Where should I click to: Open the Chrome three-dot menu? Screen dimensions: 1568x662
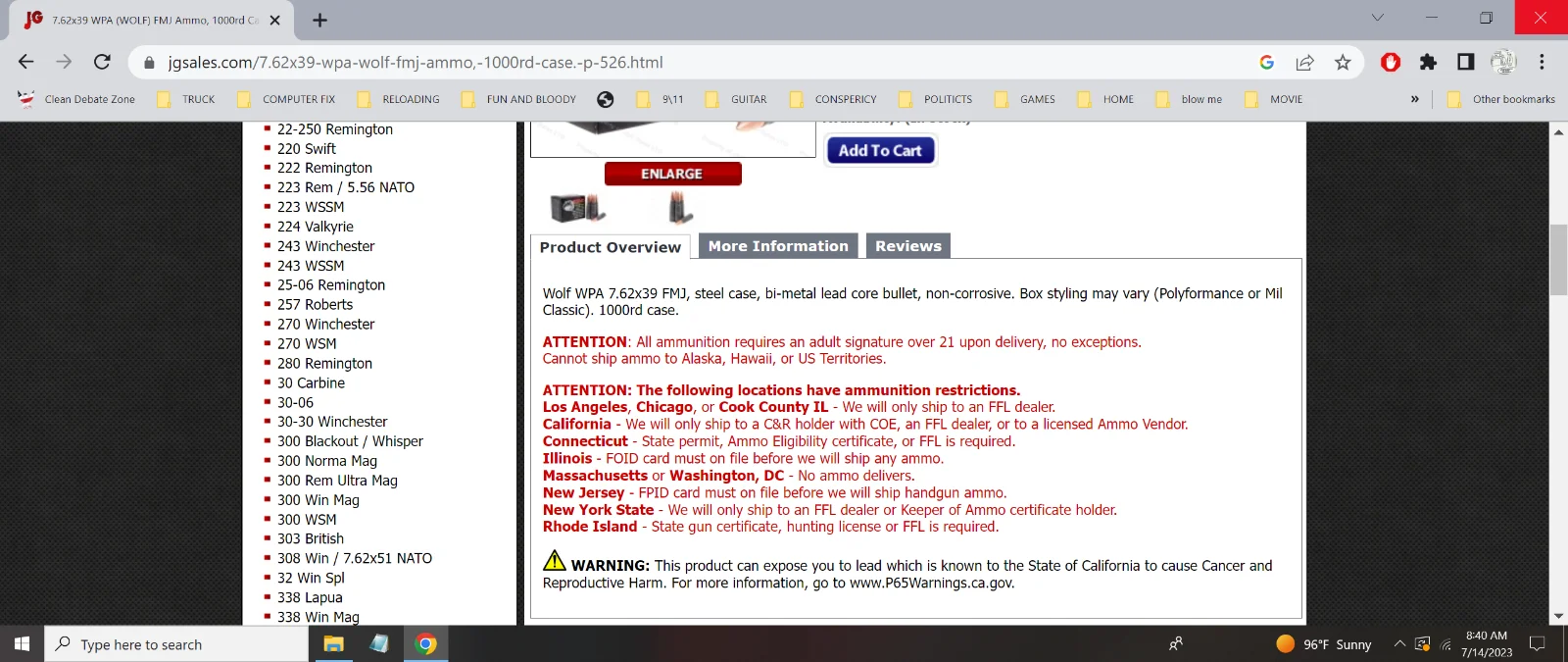(1542, 63)
